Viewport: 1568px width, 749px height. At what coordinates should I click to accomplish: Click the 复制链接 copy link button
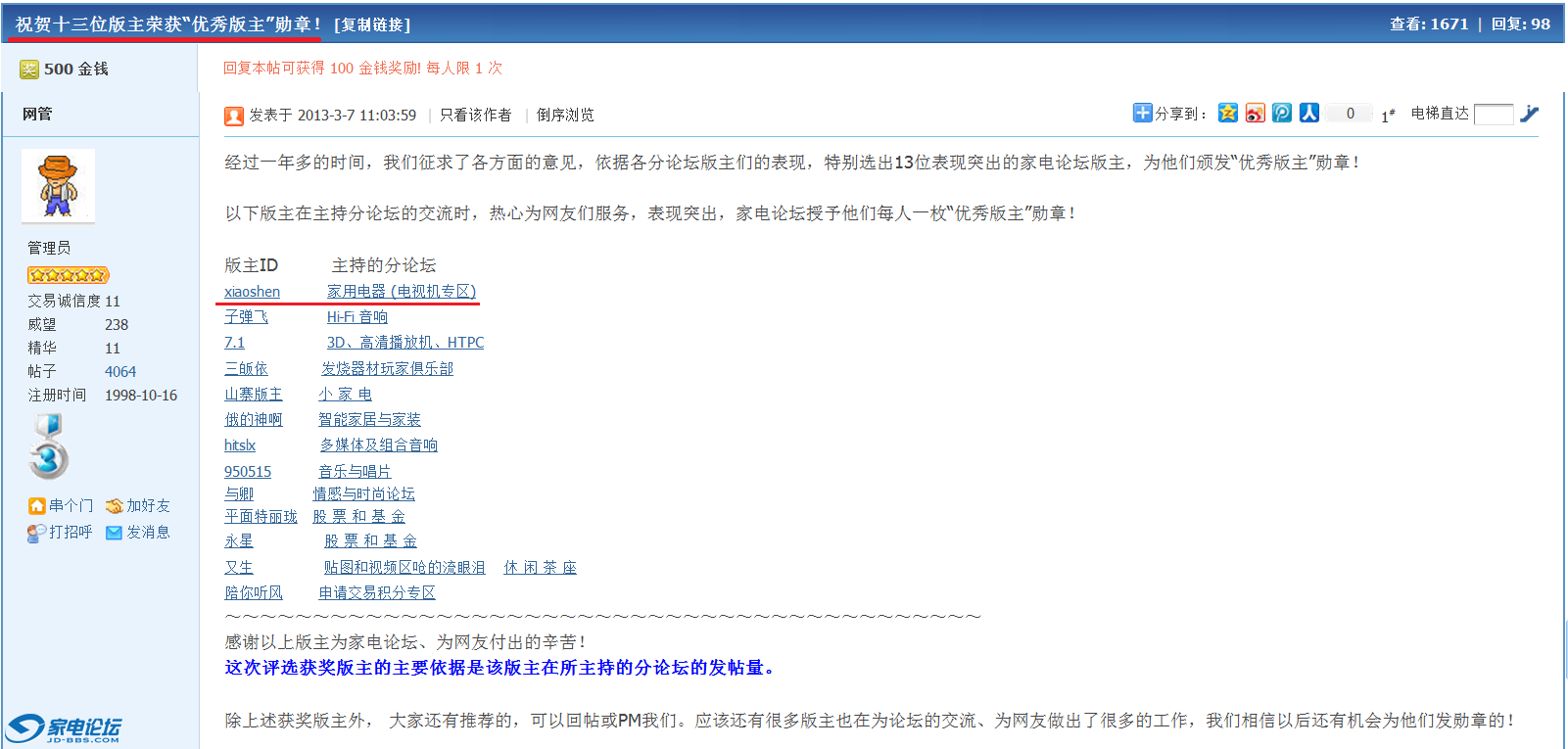point(372,24)
